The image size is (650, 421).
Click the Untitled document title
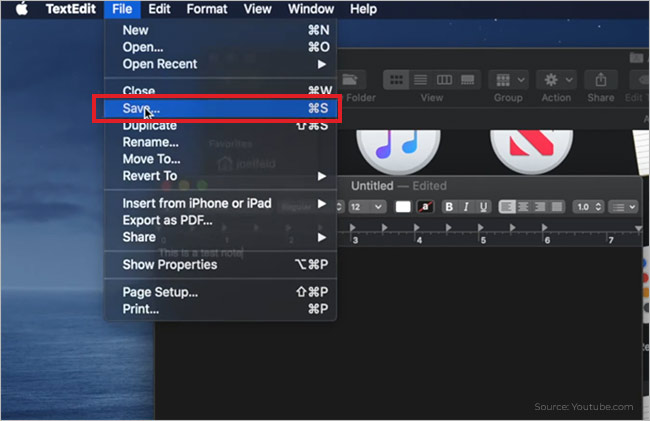(x=372, y=186)
